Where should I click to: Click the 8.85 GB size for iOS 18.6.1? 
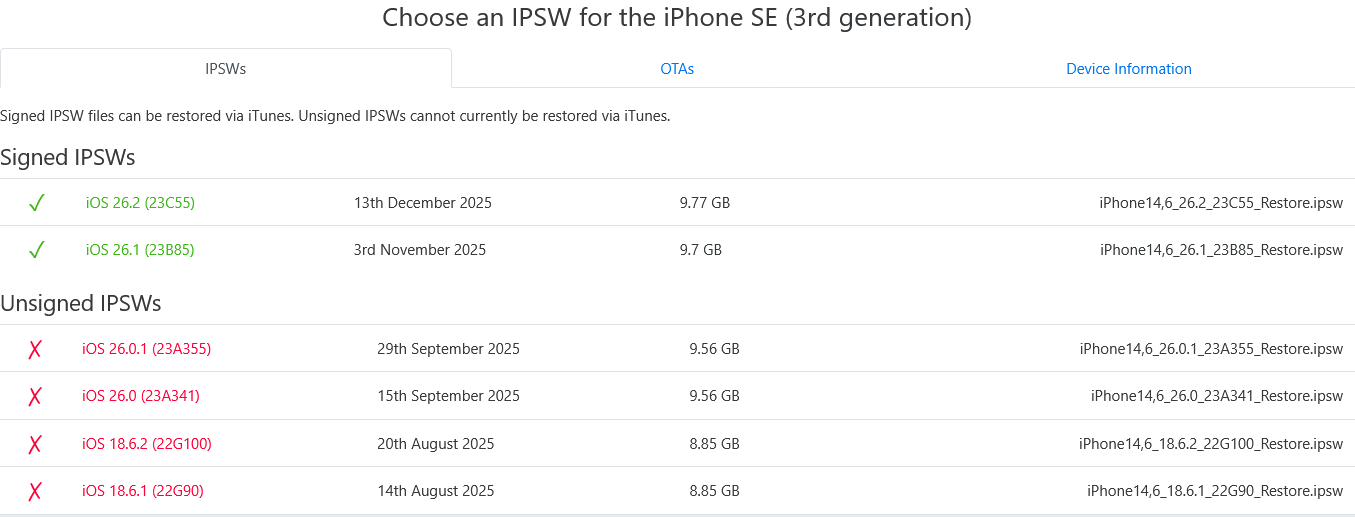[x=714, y=491]
